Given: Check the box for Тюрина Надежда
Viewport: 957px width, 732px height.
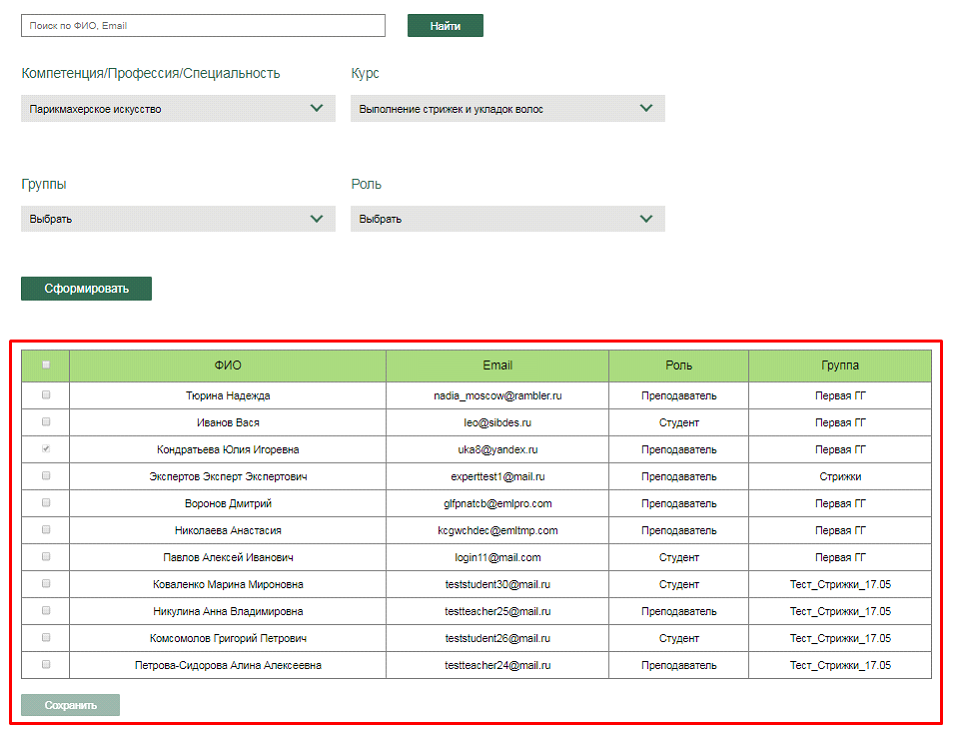Looking at the screenshot, I should (x=46, y=395).
